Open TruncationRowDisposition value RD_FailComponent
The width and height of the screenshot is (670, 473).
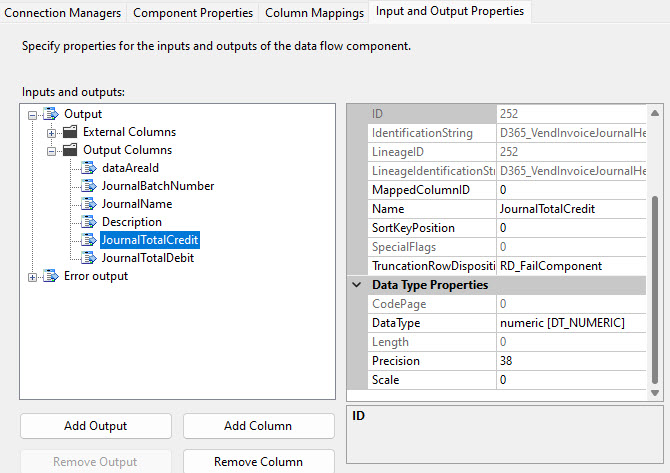pos(571,266)
